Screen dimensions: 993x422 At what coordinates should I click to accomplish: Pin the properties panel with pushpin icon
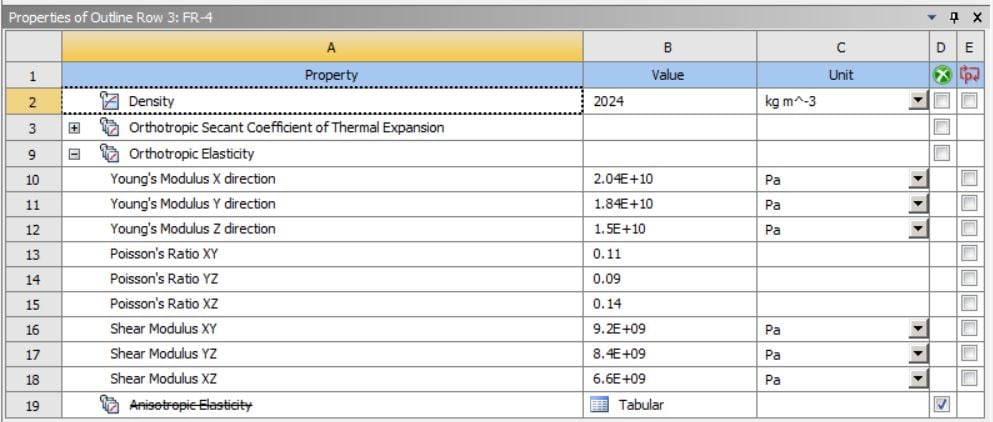(x=954, y=18)
